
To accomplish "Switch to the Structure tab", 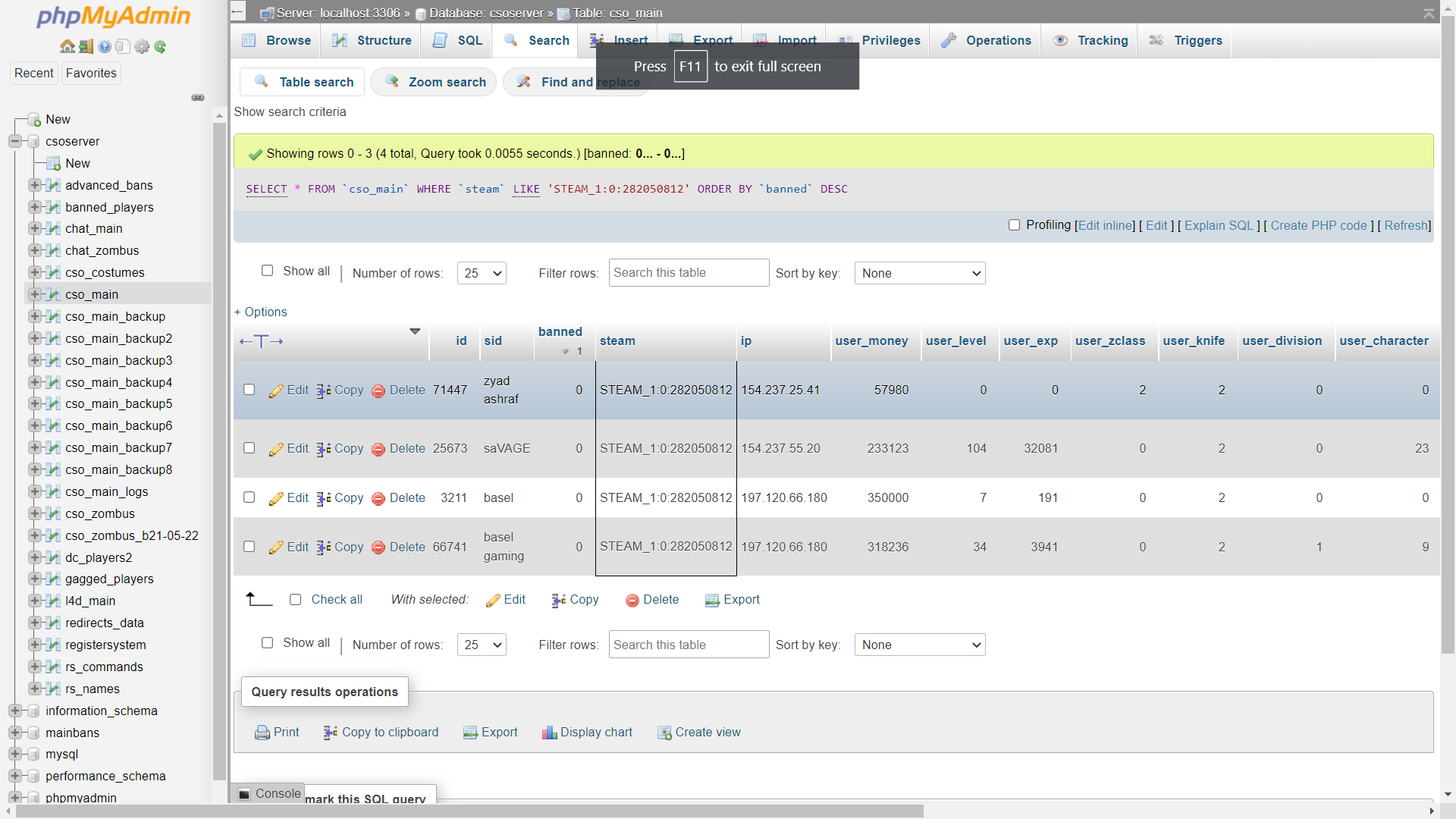I will pos(372,41).
